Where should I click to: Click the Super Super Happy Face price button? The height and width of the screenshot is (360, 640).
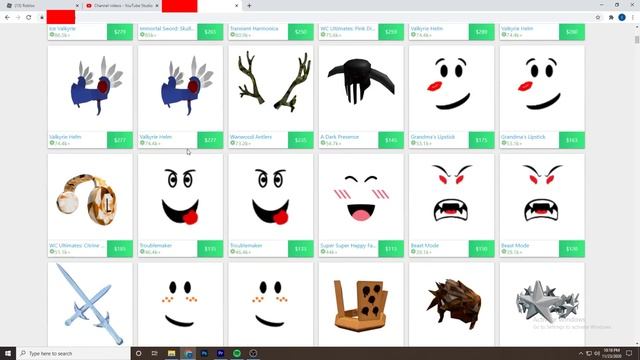[391, 249]
